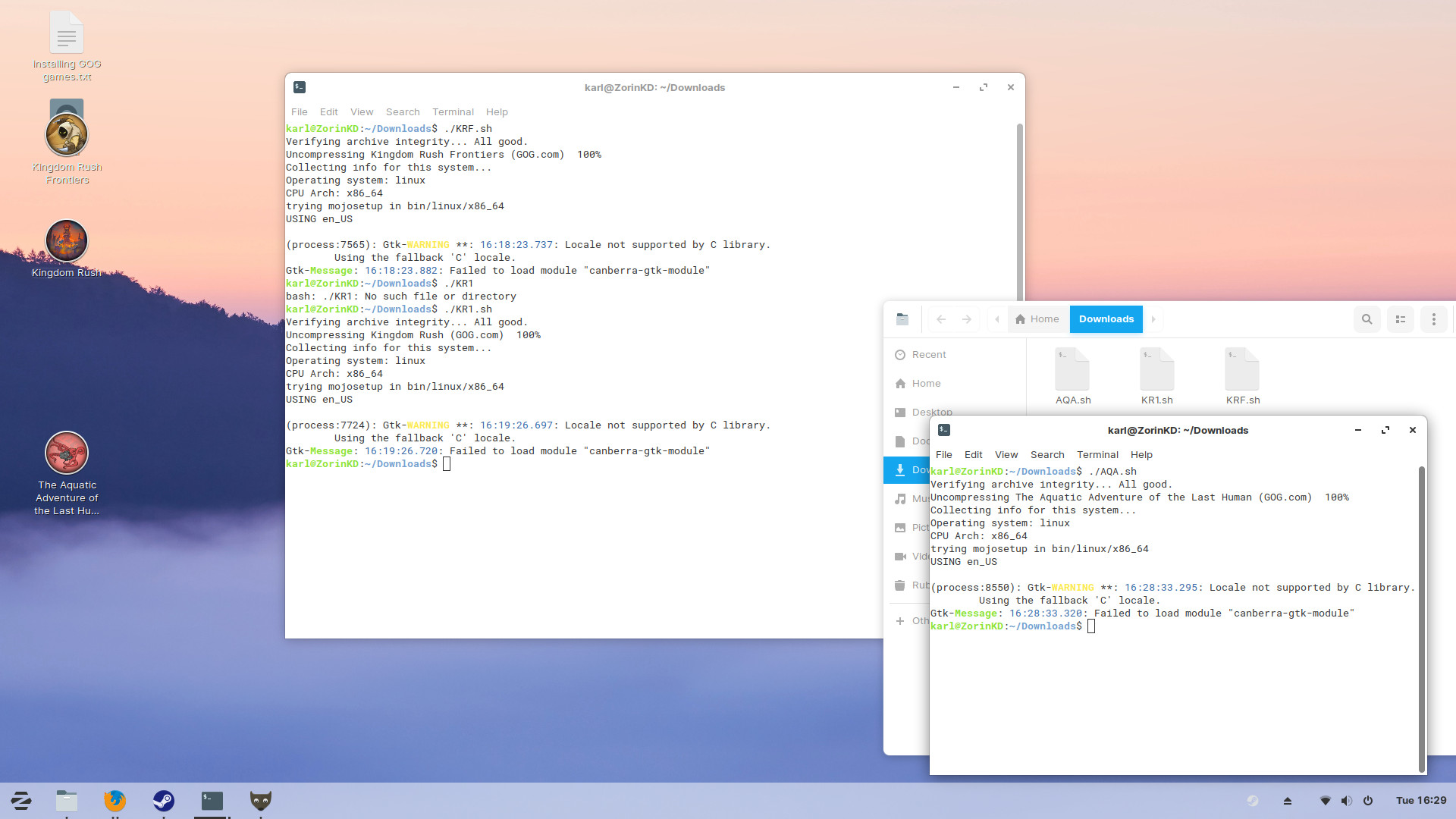Viewport: 1456px width, 819px height.
Task: Open the network status tray icon
Action: tap(1326, 801)
